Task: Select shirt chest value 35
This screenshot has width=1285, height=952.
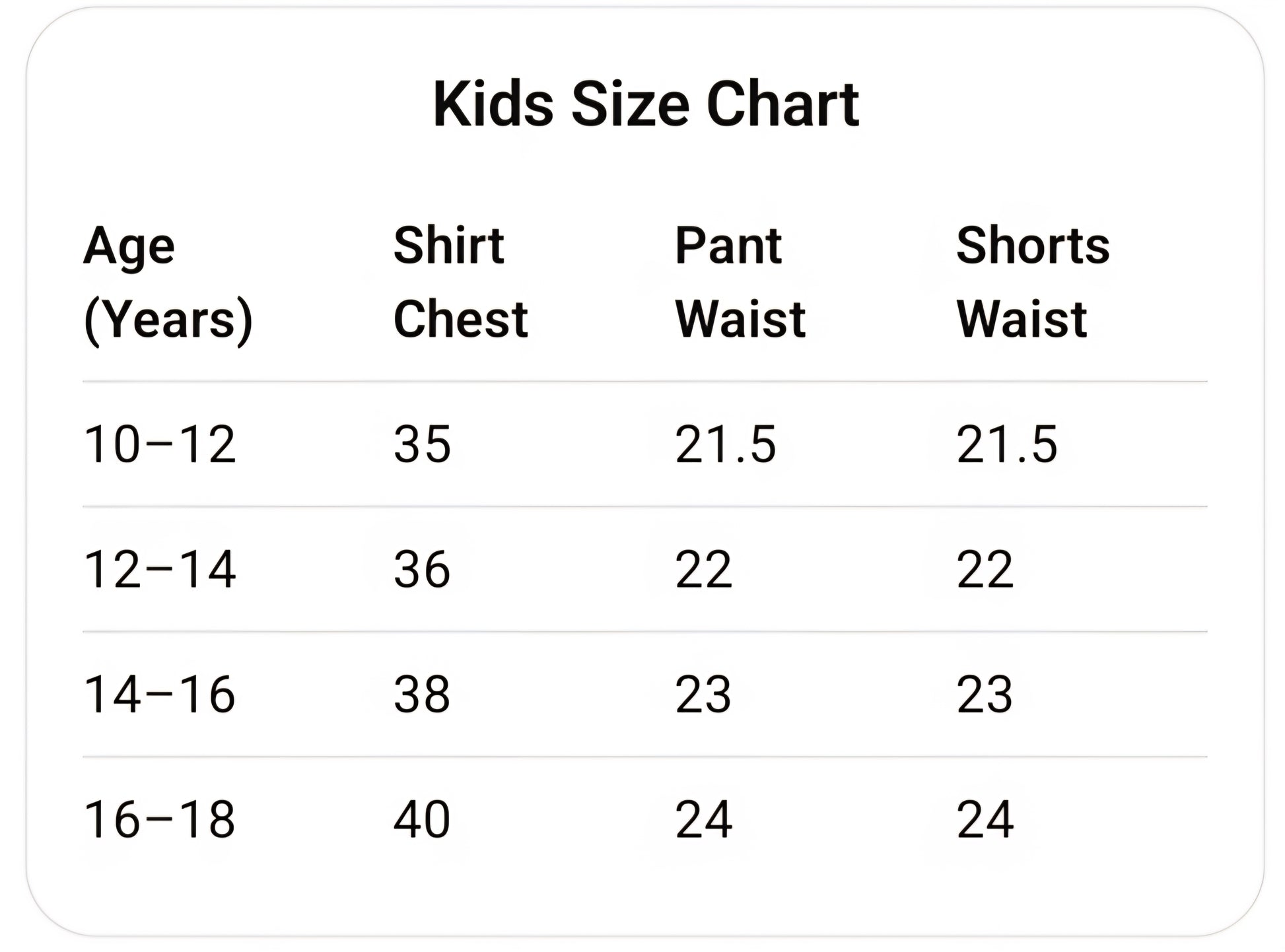Action: (x=422, y=444)
